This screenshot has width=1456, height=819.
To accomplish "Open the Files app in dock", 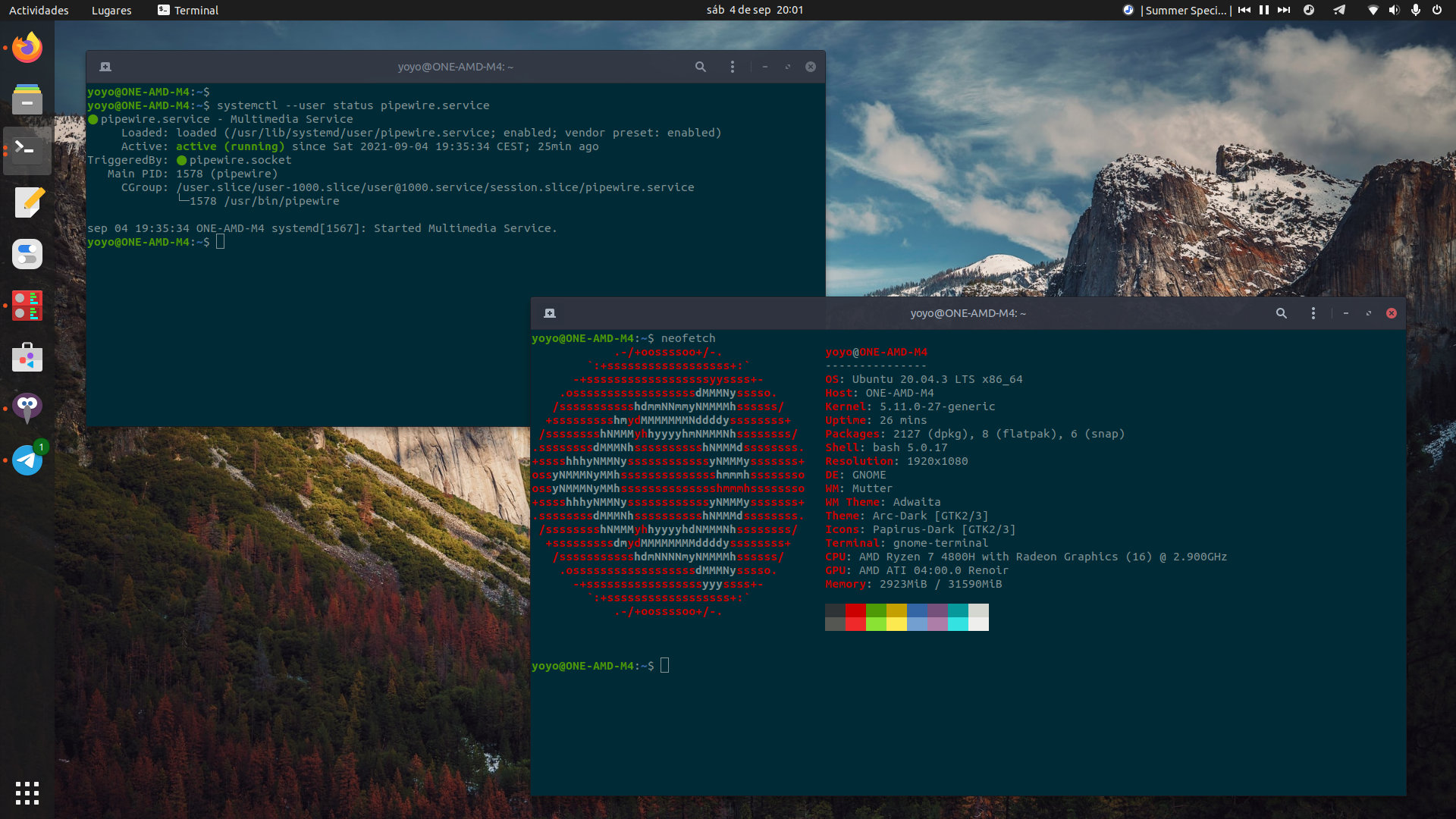I will click(27, 99).
